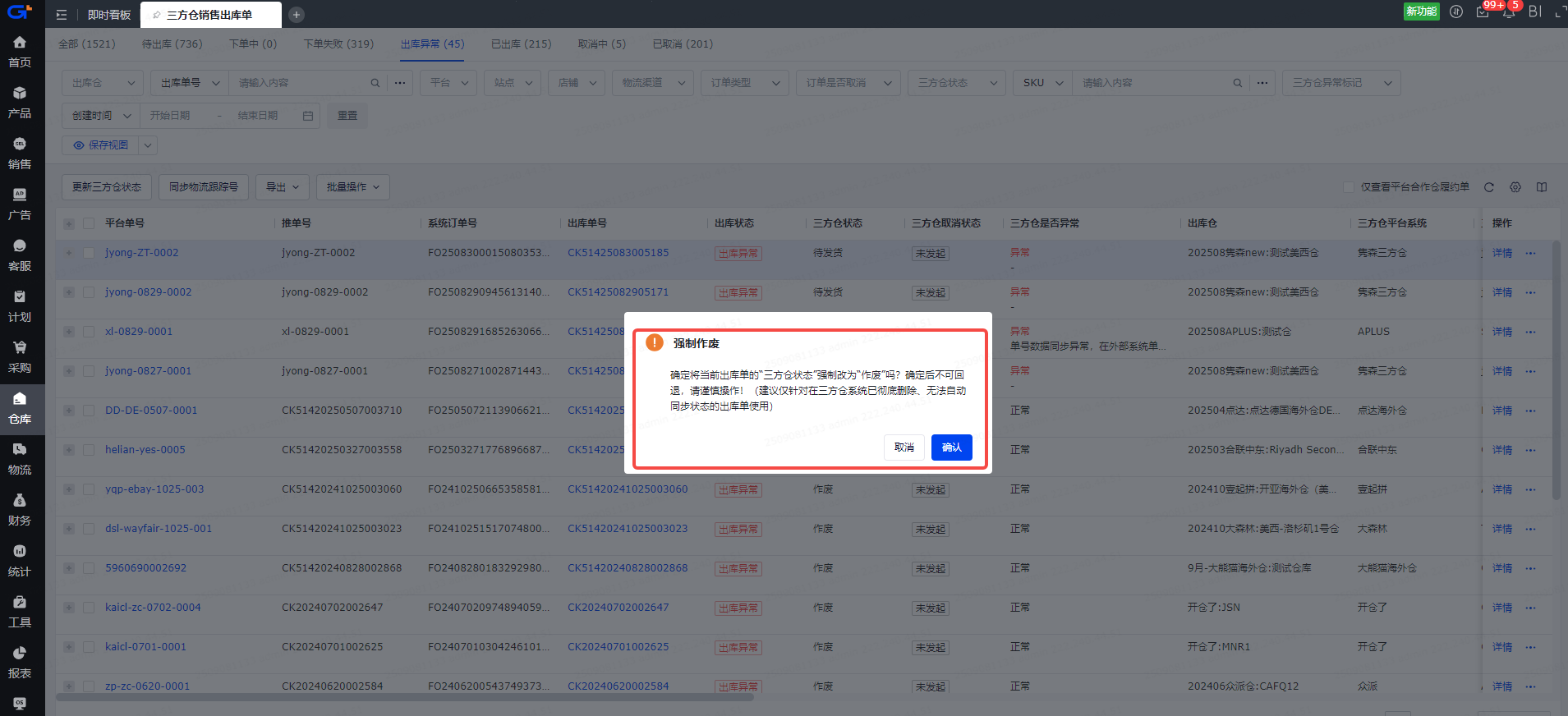The image size is (1568, 716).
Task: Collapse the sidebar menu toggle icon
Action: (62, 15)
